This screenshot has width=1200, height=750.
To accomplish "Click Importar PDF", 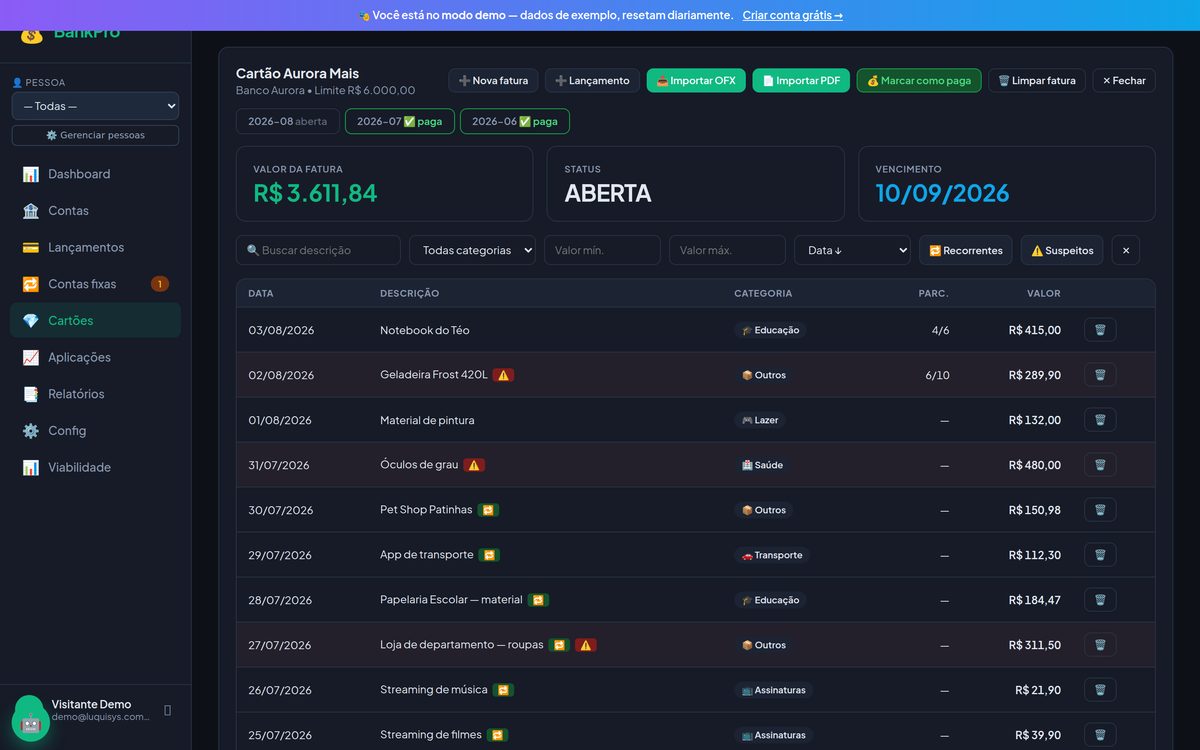I will tap(801, 80).
